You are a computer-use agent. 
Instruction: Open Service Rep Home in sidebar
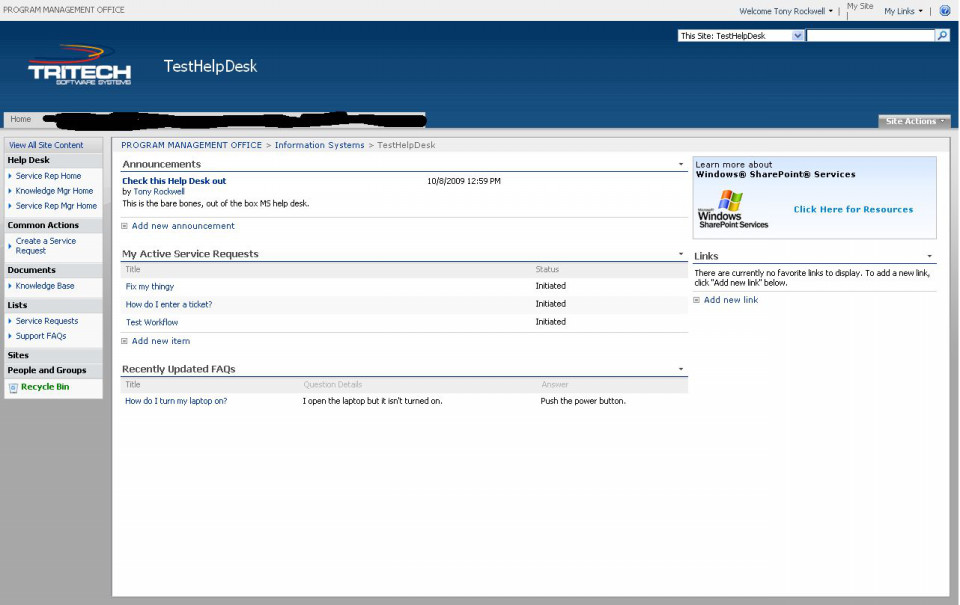[48, 176]
